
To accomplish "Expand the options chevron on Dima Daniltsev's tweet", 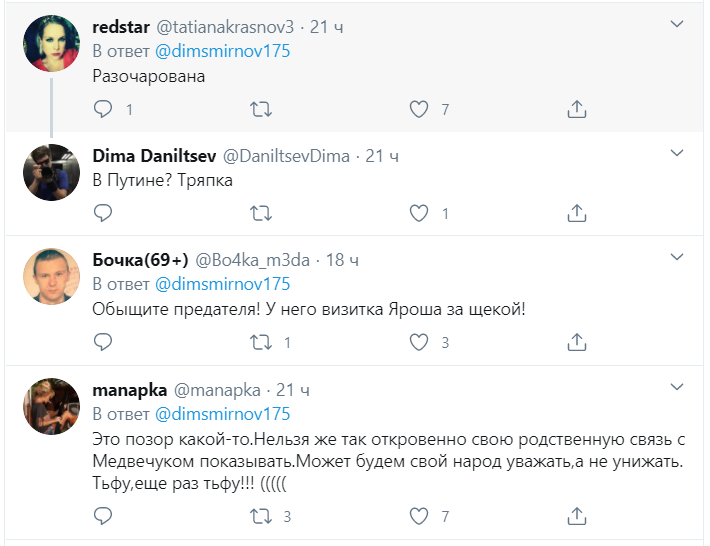I will pyautogui.click(x=677, y=154).
